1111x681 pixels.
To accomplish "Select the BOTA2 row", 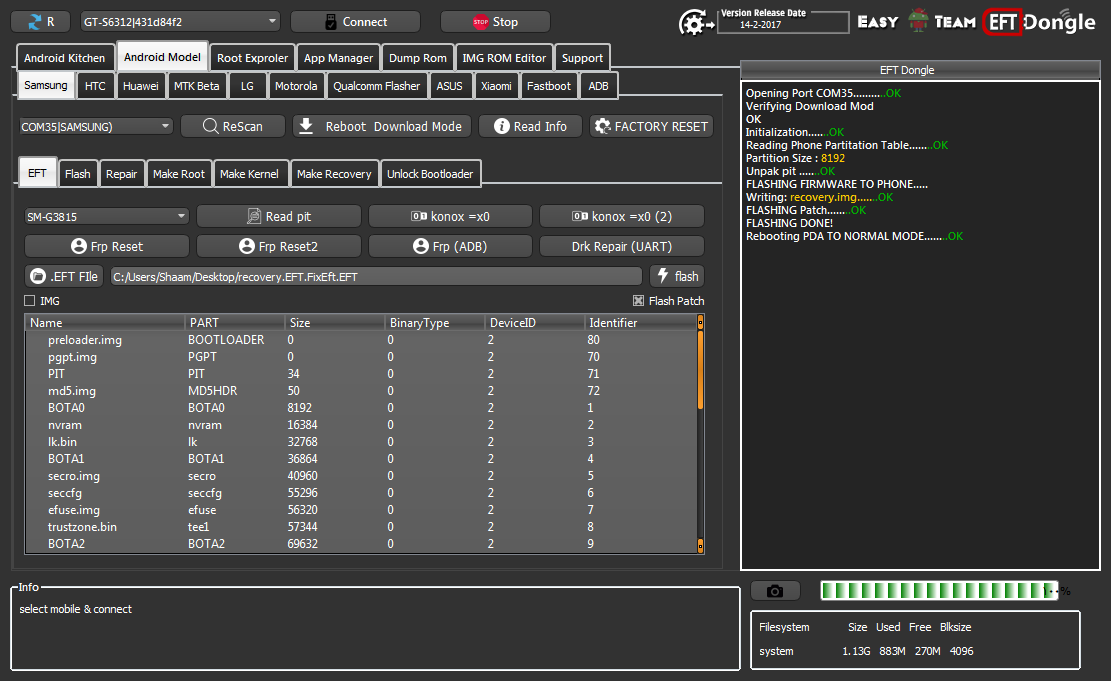I will [361, 544].
